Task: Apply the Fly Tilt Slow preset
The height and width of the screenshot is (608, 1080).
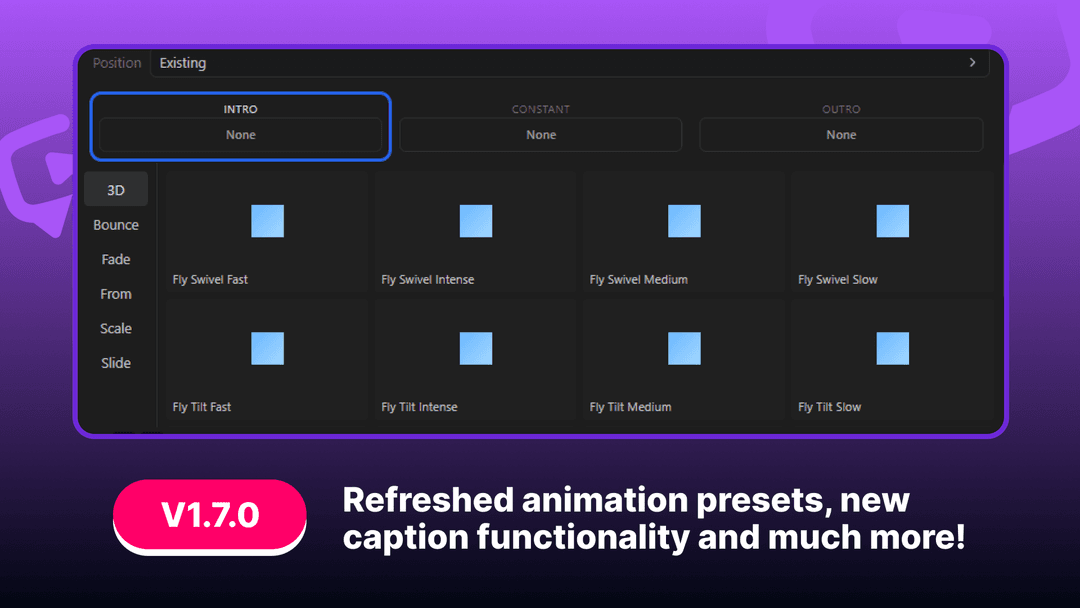Action: 891,358
